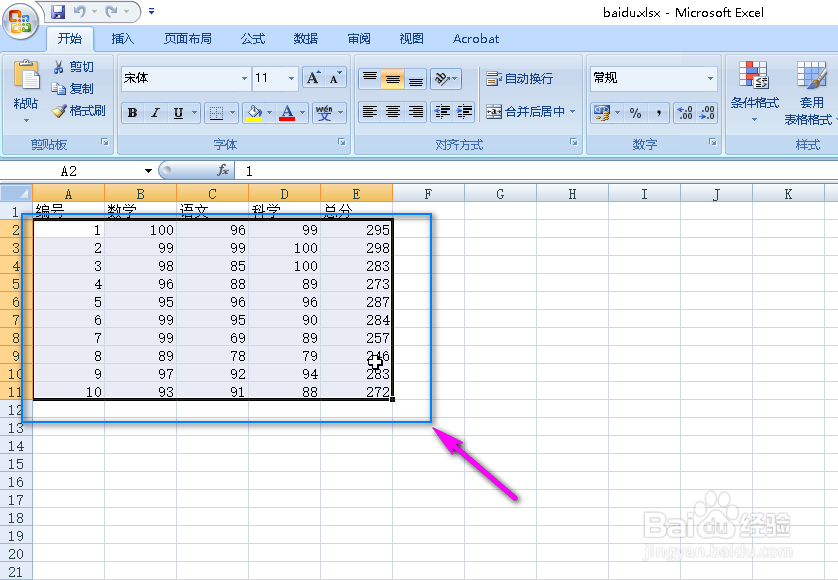838x580 pixels.
Task: Expand fill color dropdown arrow
Action: coord(270,113)
